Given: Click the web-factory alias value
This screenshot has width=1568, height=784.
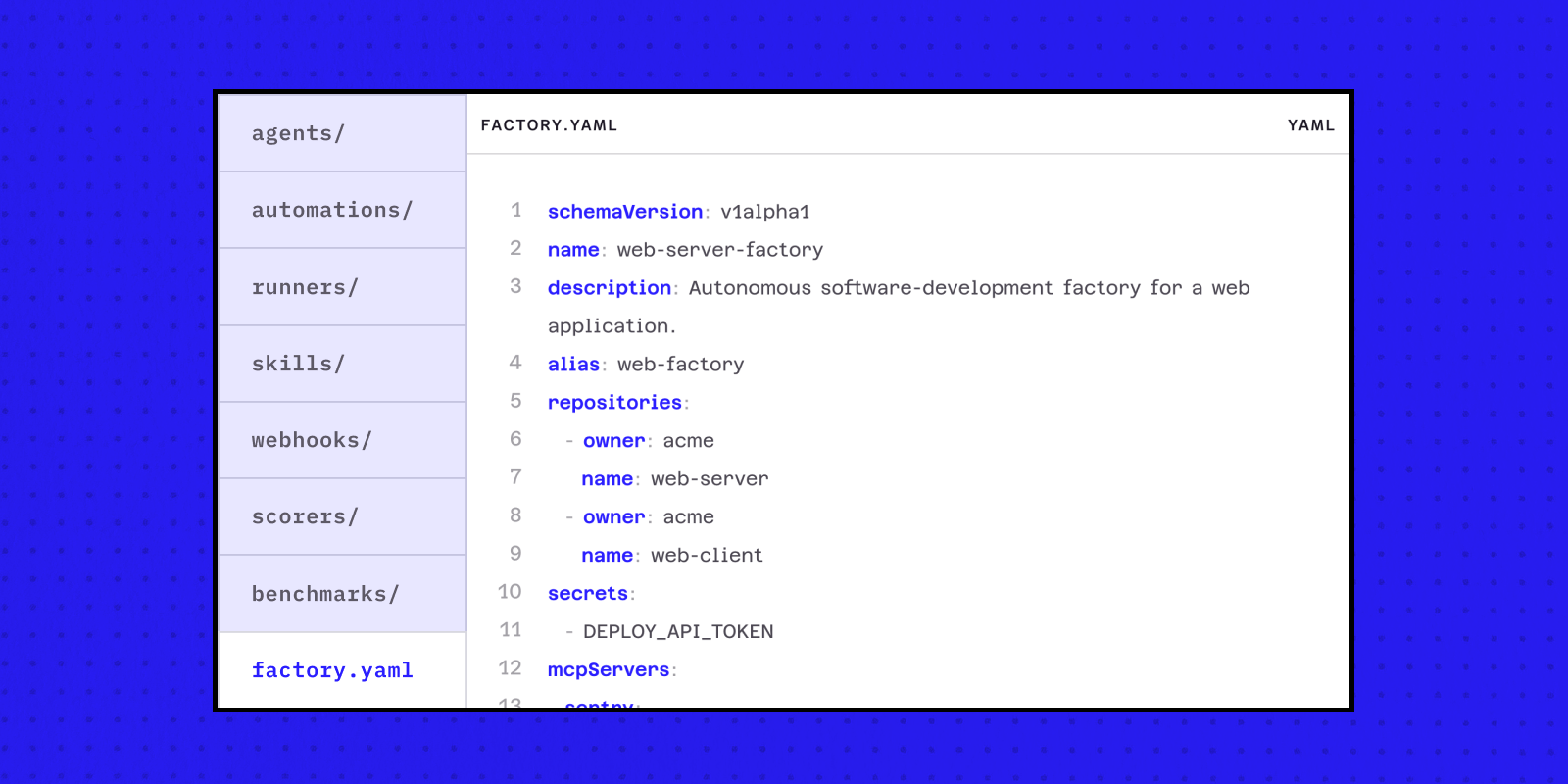Looking at the screenshot, I should click(681, 365).
